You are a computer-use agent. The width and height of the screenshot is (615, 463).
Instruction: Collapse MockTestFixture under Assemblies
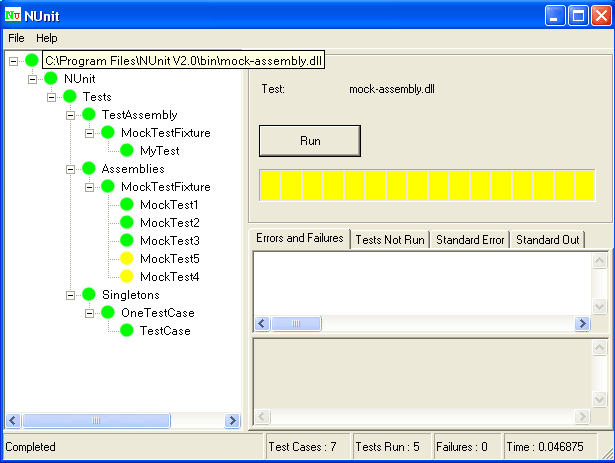[x=89, y=188]
